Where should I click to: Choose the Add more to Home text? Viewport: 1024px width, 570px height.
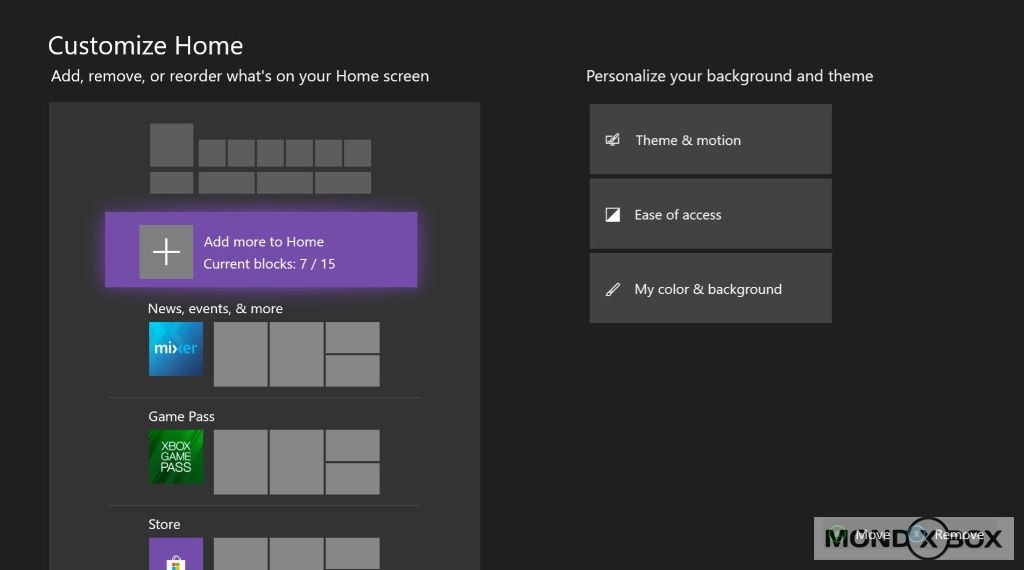pos(264,241)
